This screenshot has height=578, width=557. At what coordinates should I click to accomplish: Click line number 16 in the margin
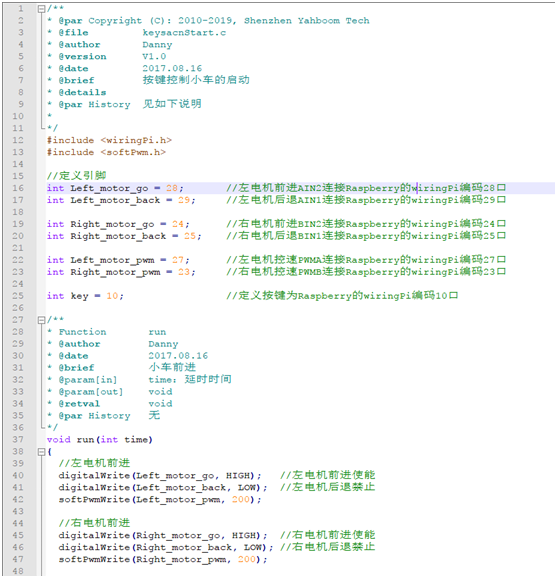(18, 188)
